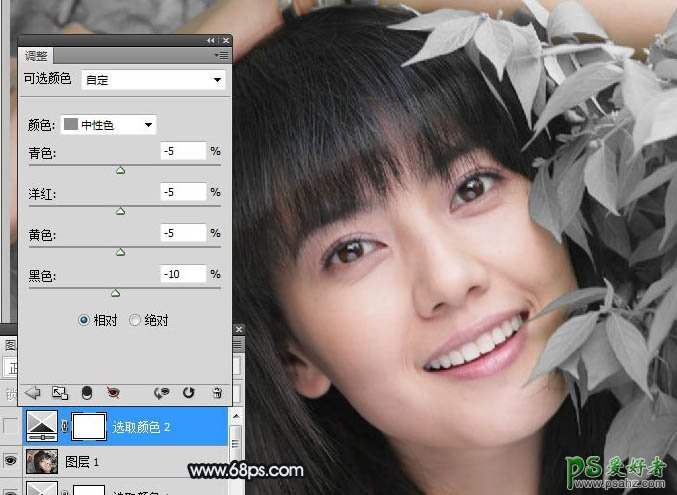Click the clip to layer icon
Screen dimensions: 677x495
(x=86, y=393)
